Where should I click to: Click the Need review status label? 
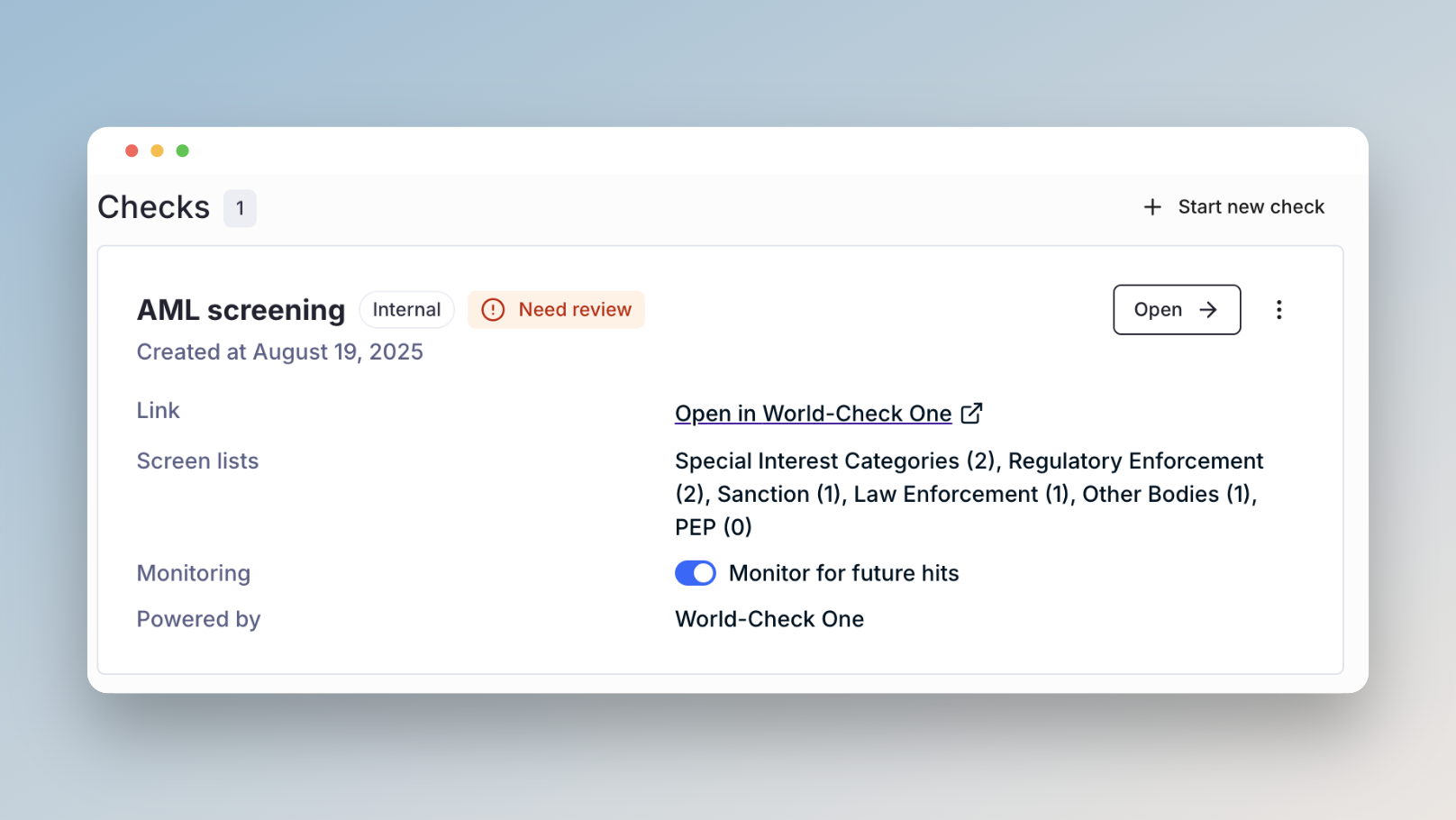[556, 310]
